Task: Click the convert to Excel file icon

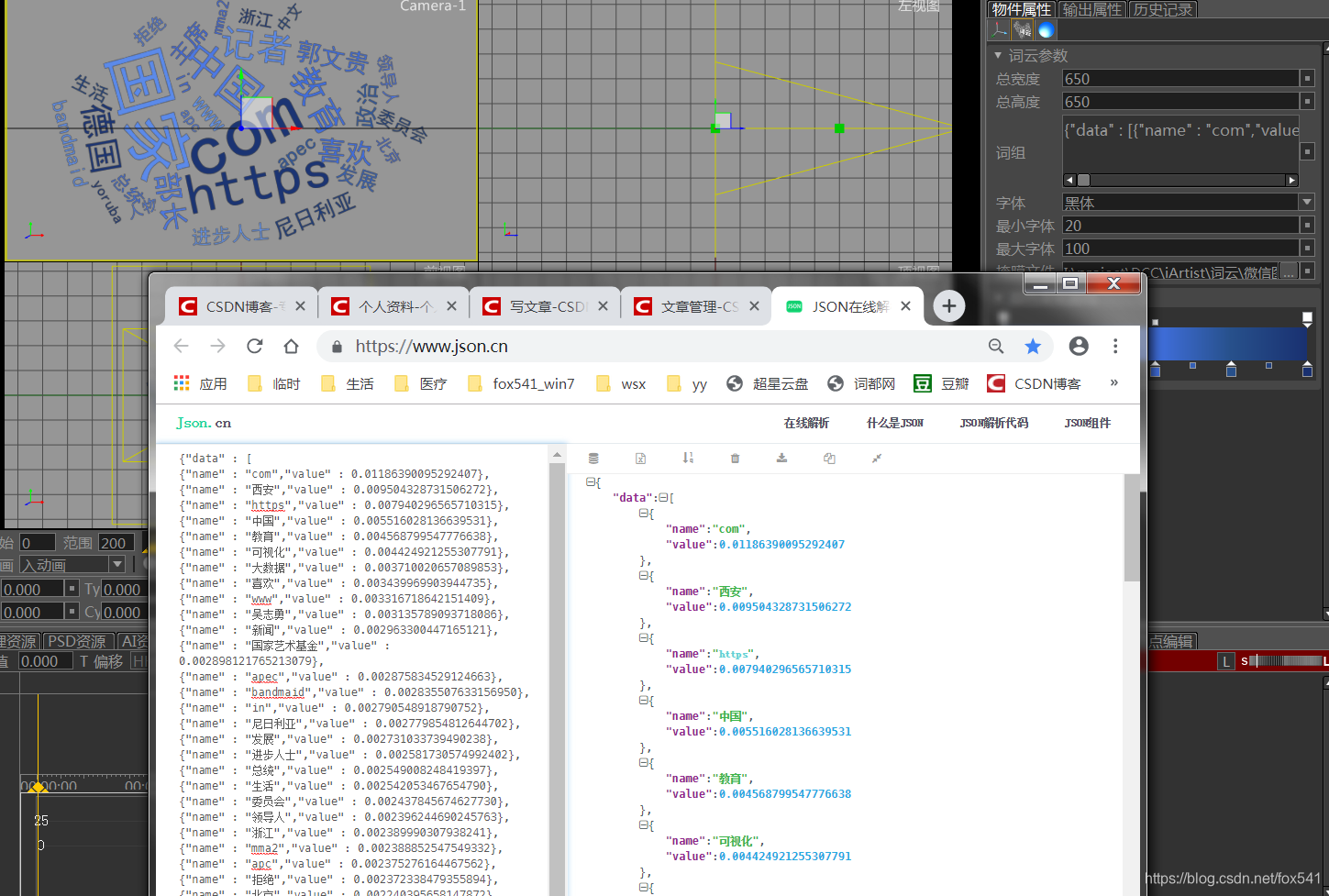Action: coord(640,458)
